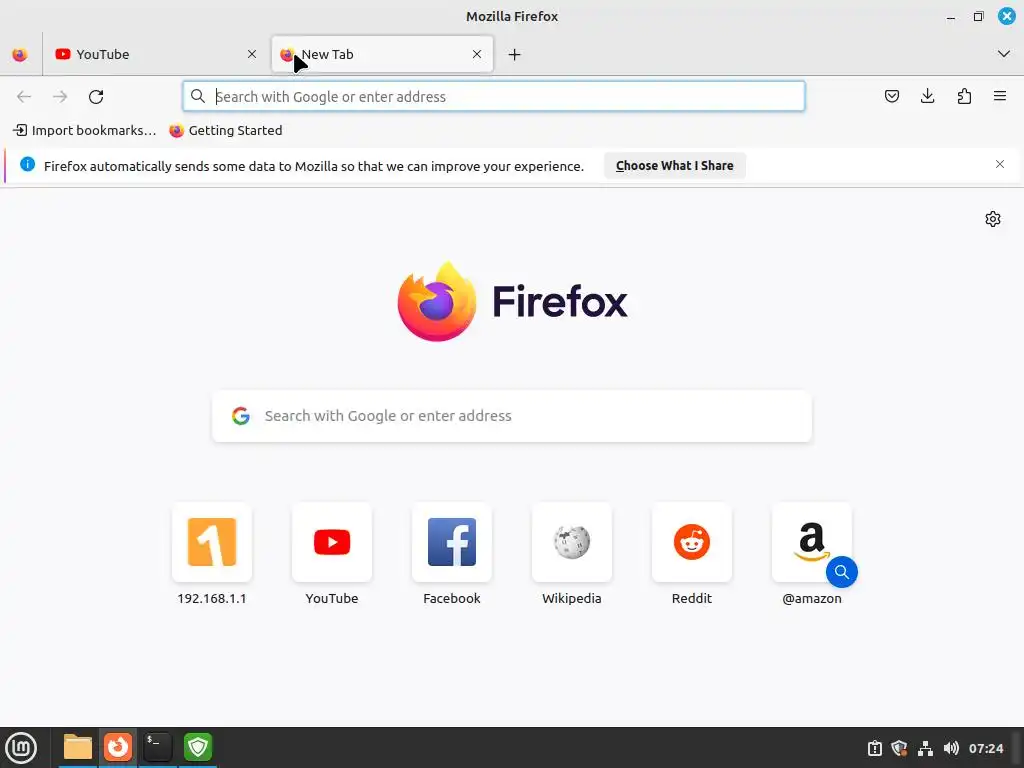The width and height of the screenshot is (1024, 768).
Task: Open the update manager shield tray icon
Action: coord(899,748)
